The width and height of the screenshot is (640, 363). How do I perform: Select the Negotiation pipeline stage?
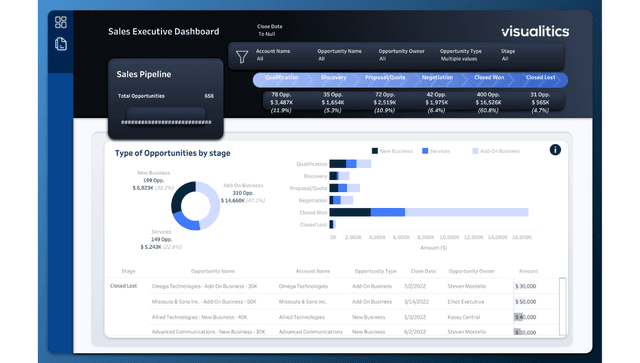[437, 78]
